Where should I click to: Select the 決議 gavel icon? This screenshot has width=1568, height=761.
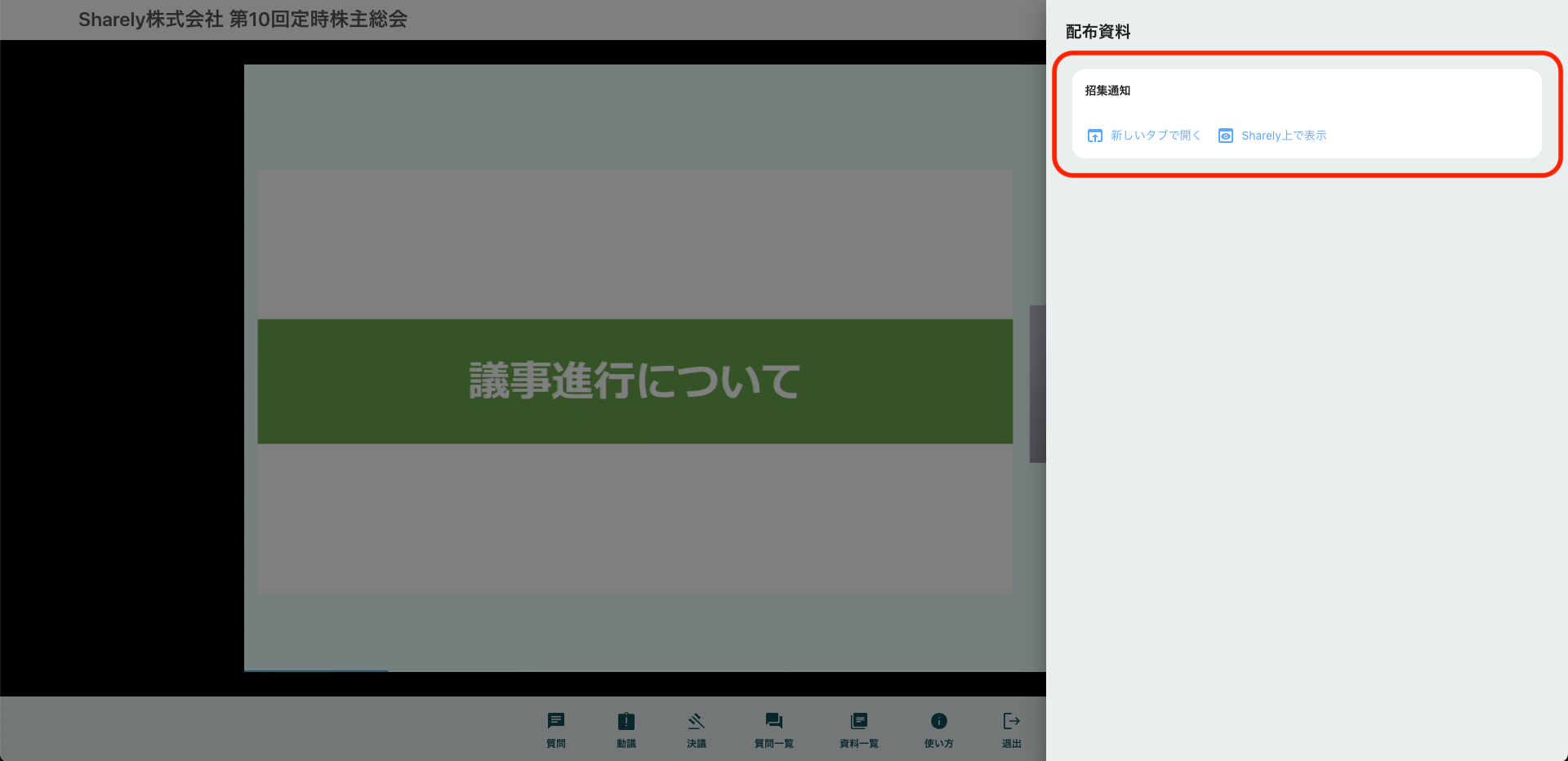696,721
